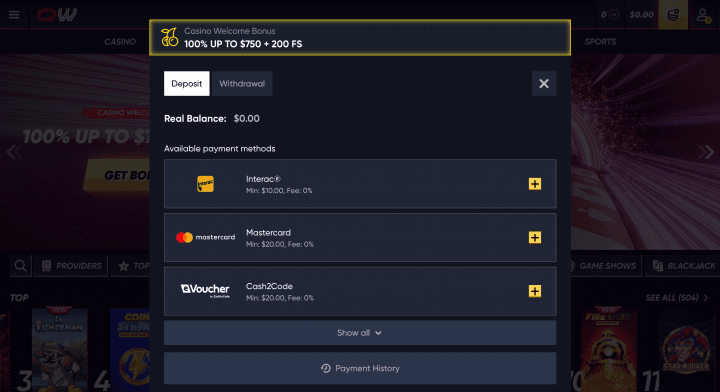720x392 pixels.
Task: Click the QW logo
Action: click(57, 15)
